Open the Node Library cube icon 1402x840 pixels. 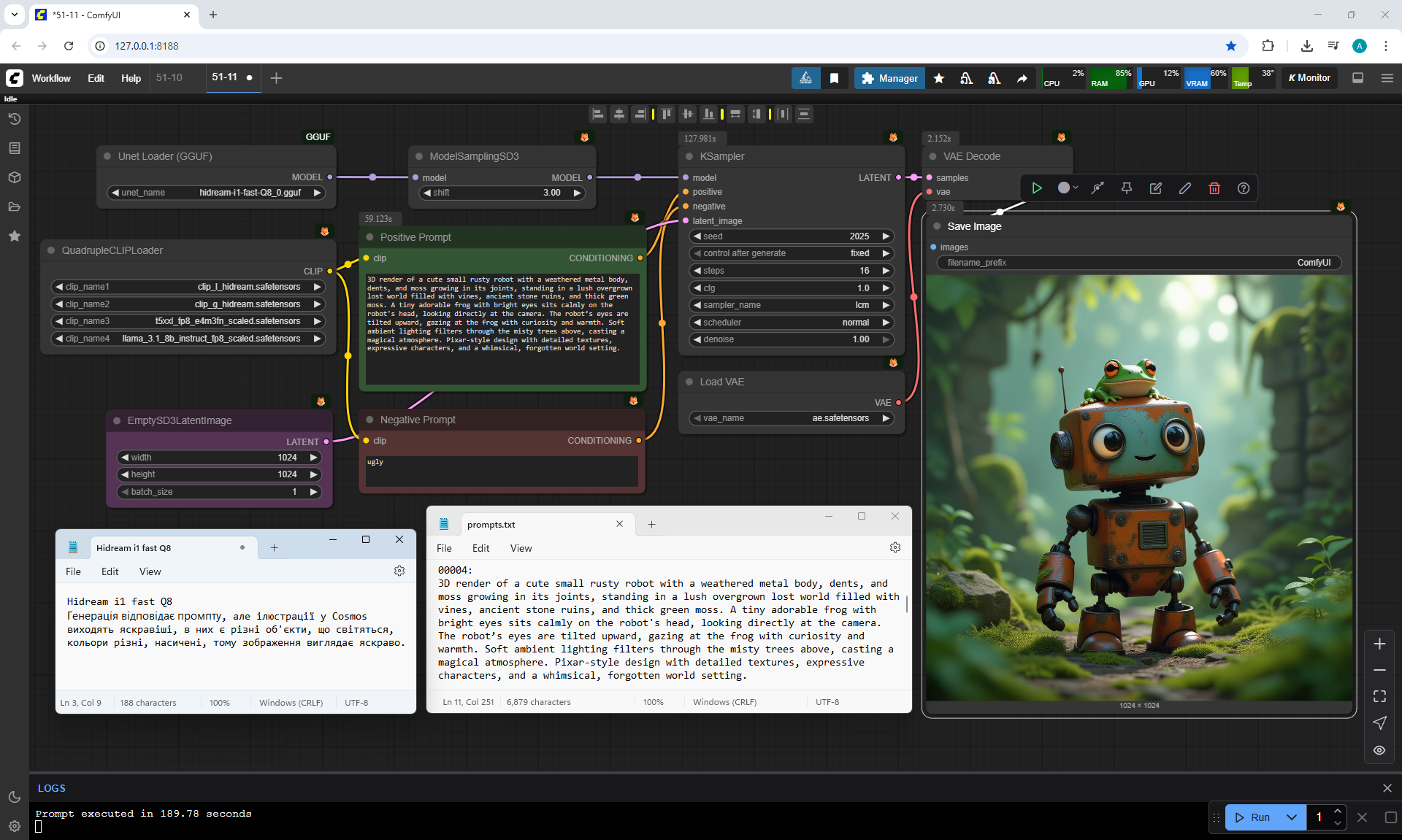coord(15,177)
